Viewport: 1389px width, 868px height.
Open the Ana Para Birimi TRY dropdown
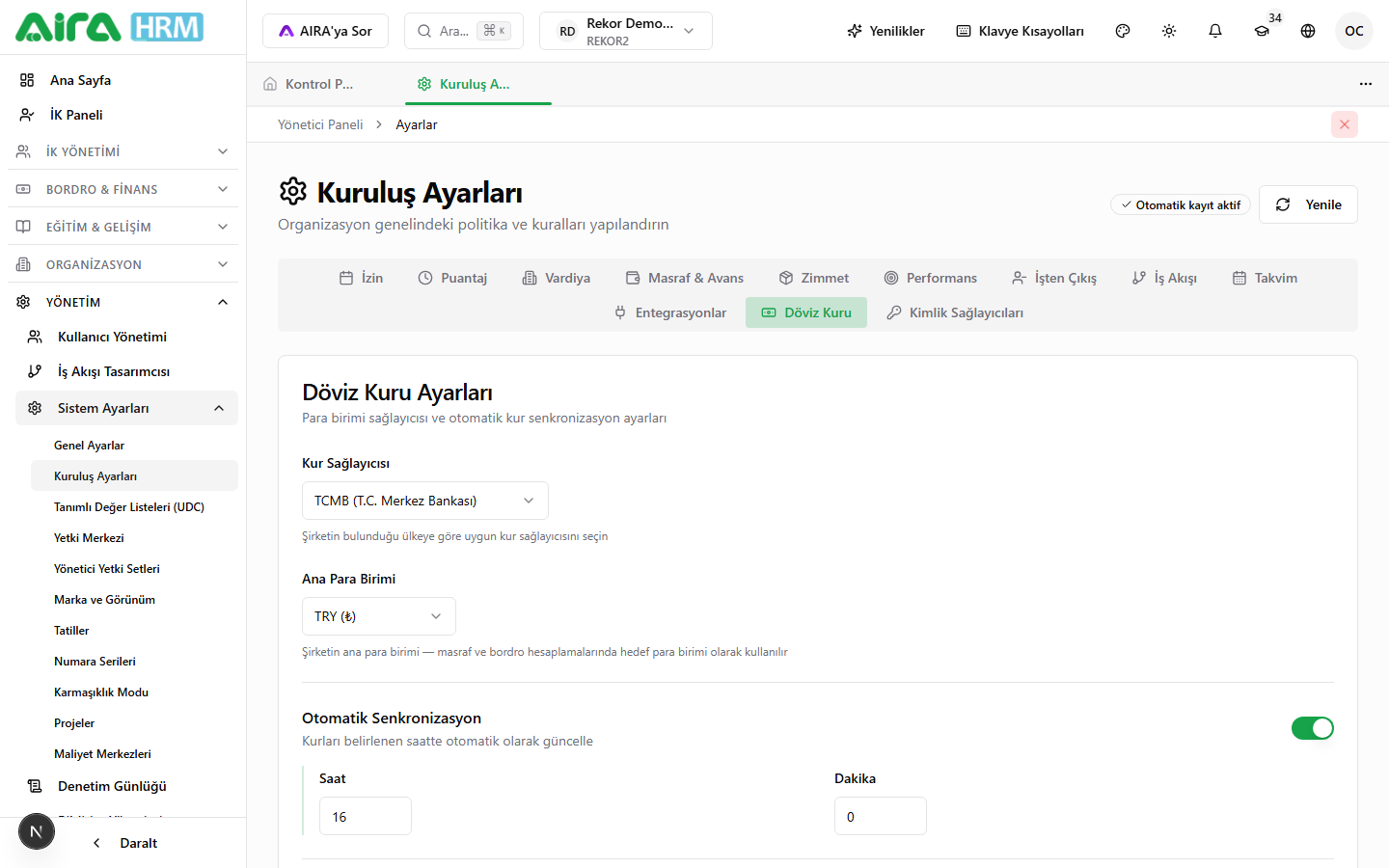pos(379,616)
